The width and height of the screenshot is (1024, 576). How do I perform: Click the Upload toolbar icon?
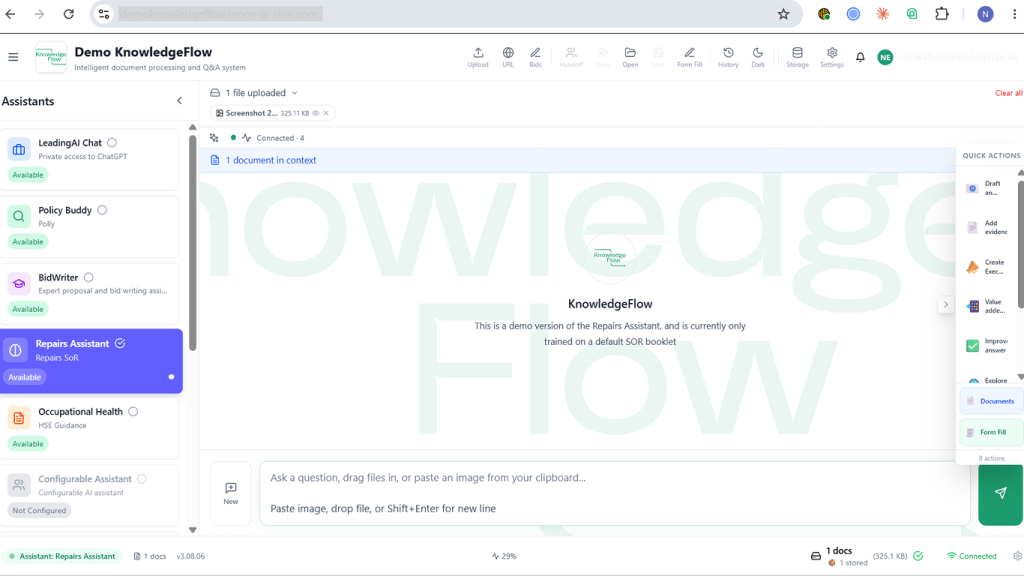478,57
